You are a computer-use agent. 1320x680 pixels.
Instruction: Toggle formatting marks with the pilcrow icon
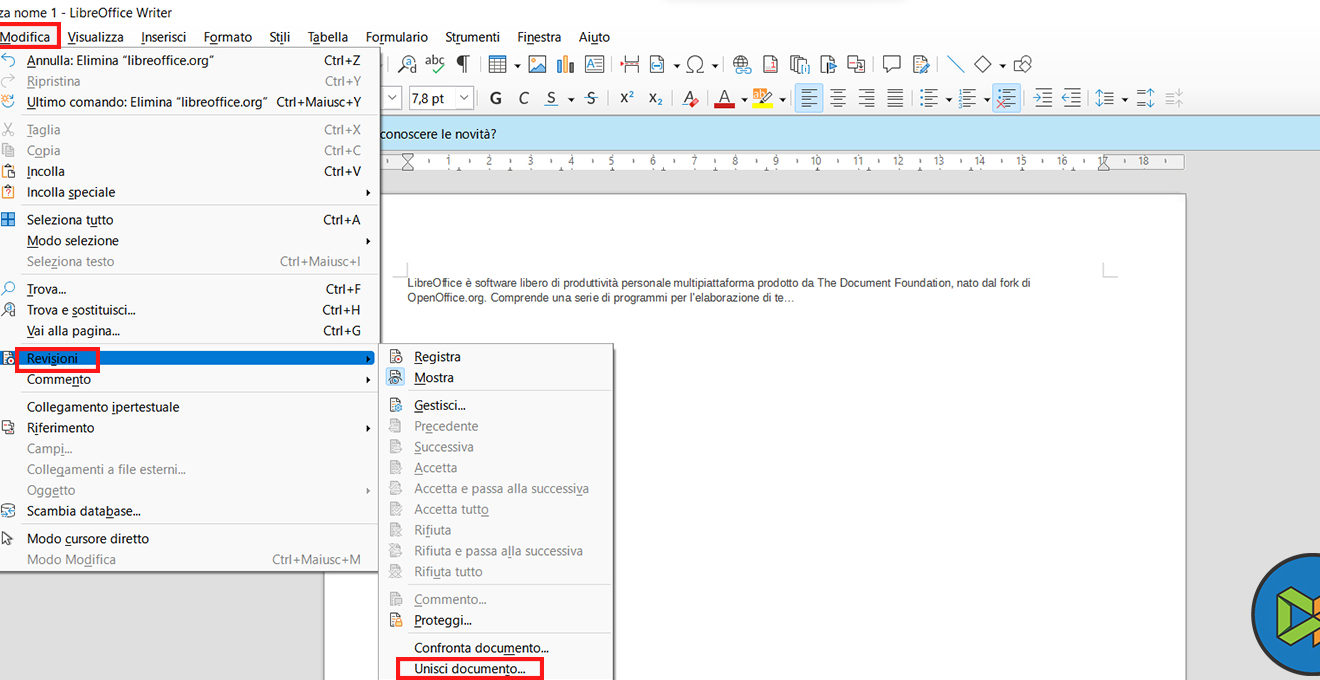[x=462, y=64]
